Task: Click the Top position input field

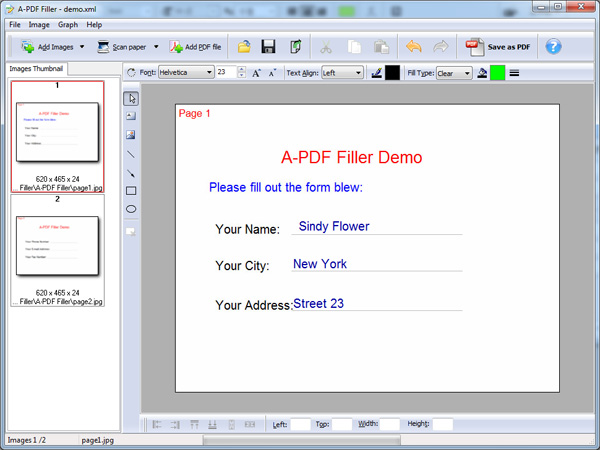Action: click(x=342, y=424)
